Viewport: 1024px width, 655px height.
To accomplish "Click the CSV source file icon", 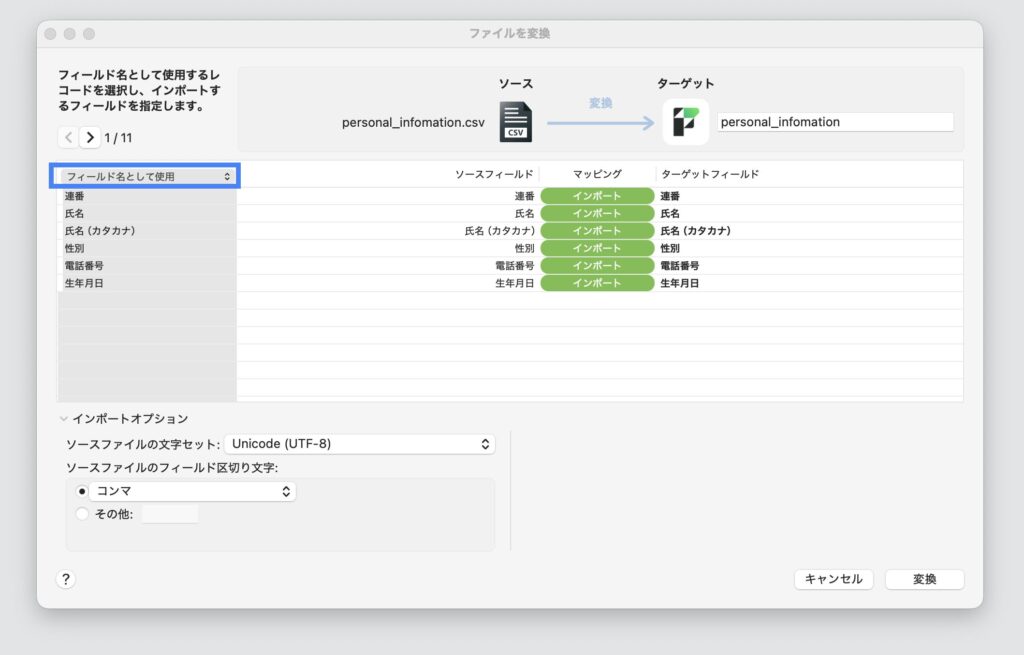I will click(515, 120).
